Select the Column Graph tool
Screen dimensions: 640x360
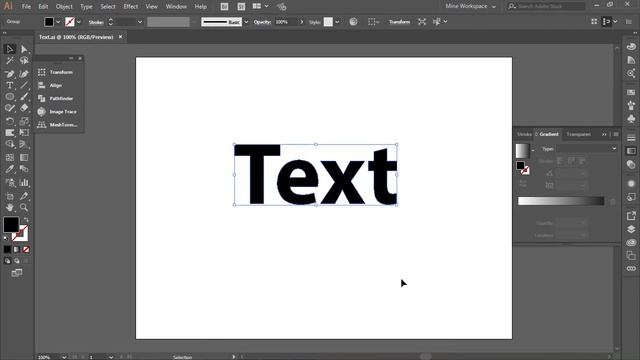click(x=24, y=182)
